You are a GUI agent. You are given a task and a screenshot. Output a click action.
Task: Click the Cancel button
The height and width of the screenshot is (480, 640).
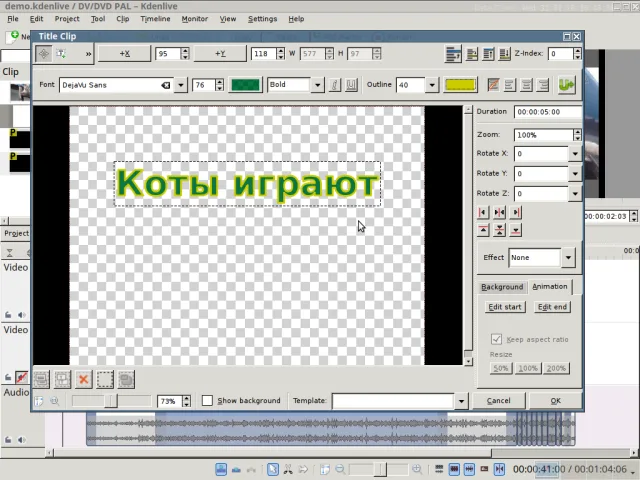(498, 401)
